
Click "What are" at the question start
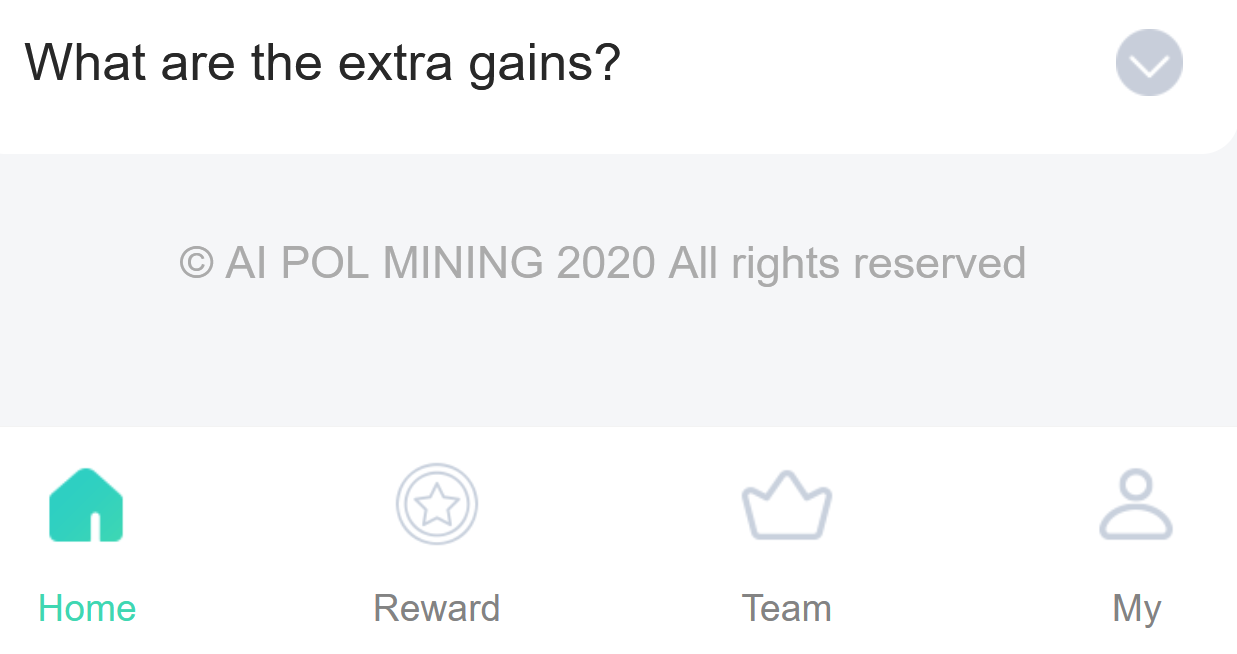click(129, 62)
